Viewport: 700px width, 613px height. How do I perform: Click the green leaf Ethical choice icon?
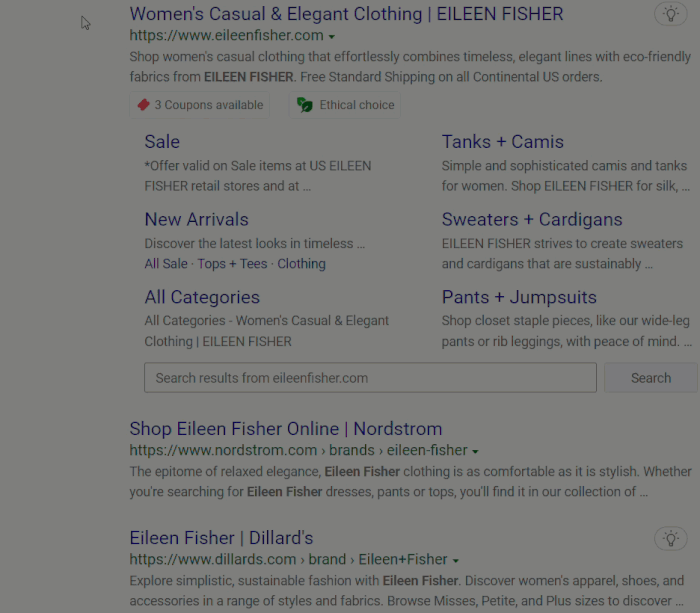tap(305, 105)
